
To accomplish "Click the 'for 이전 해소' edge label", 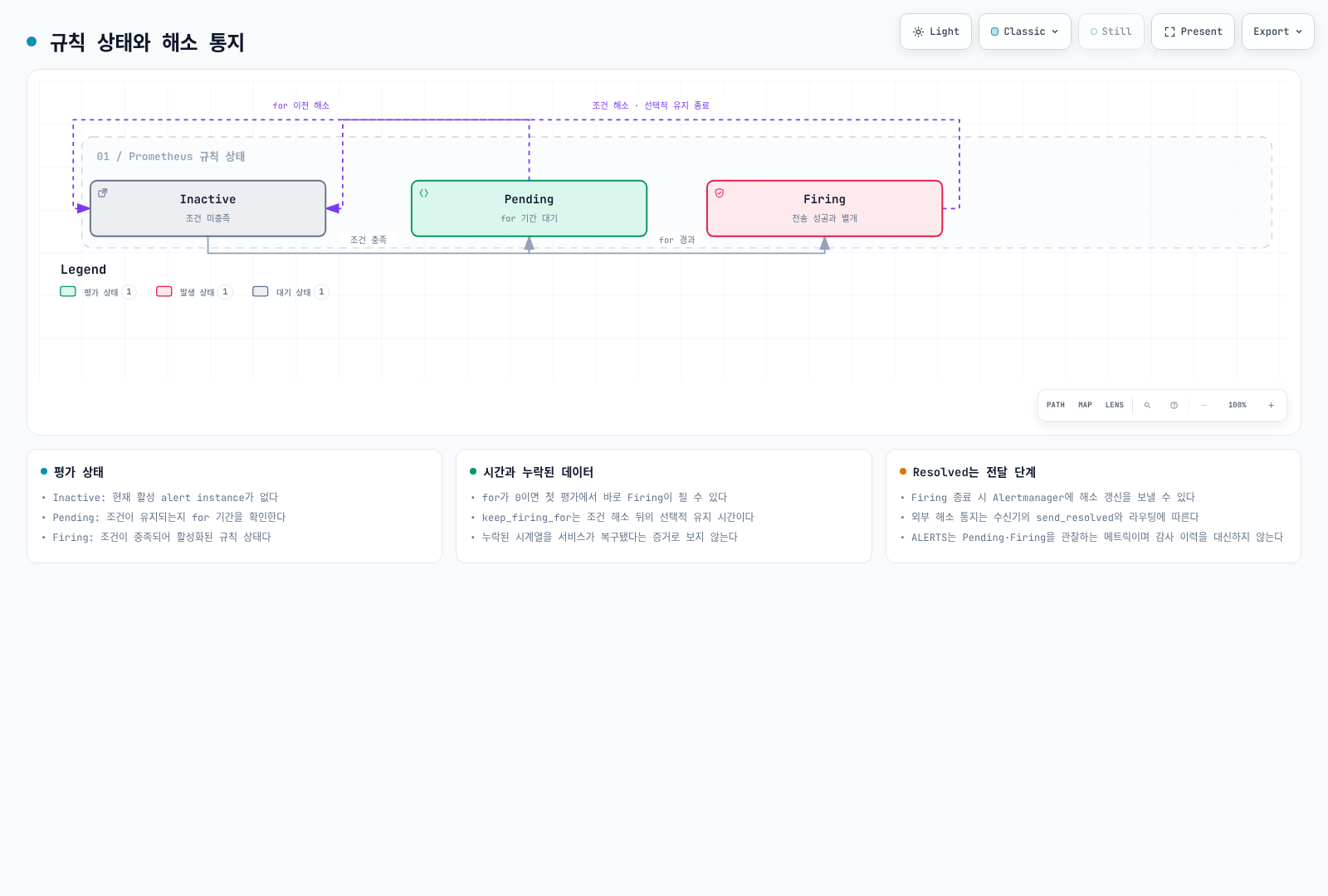I will click(301, 105).
